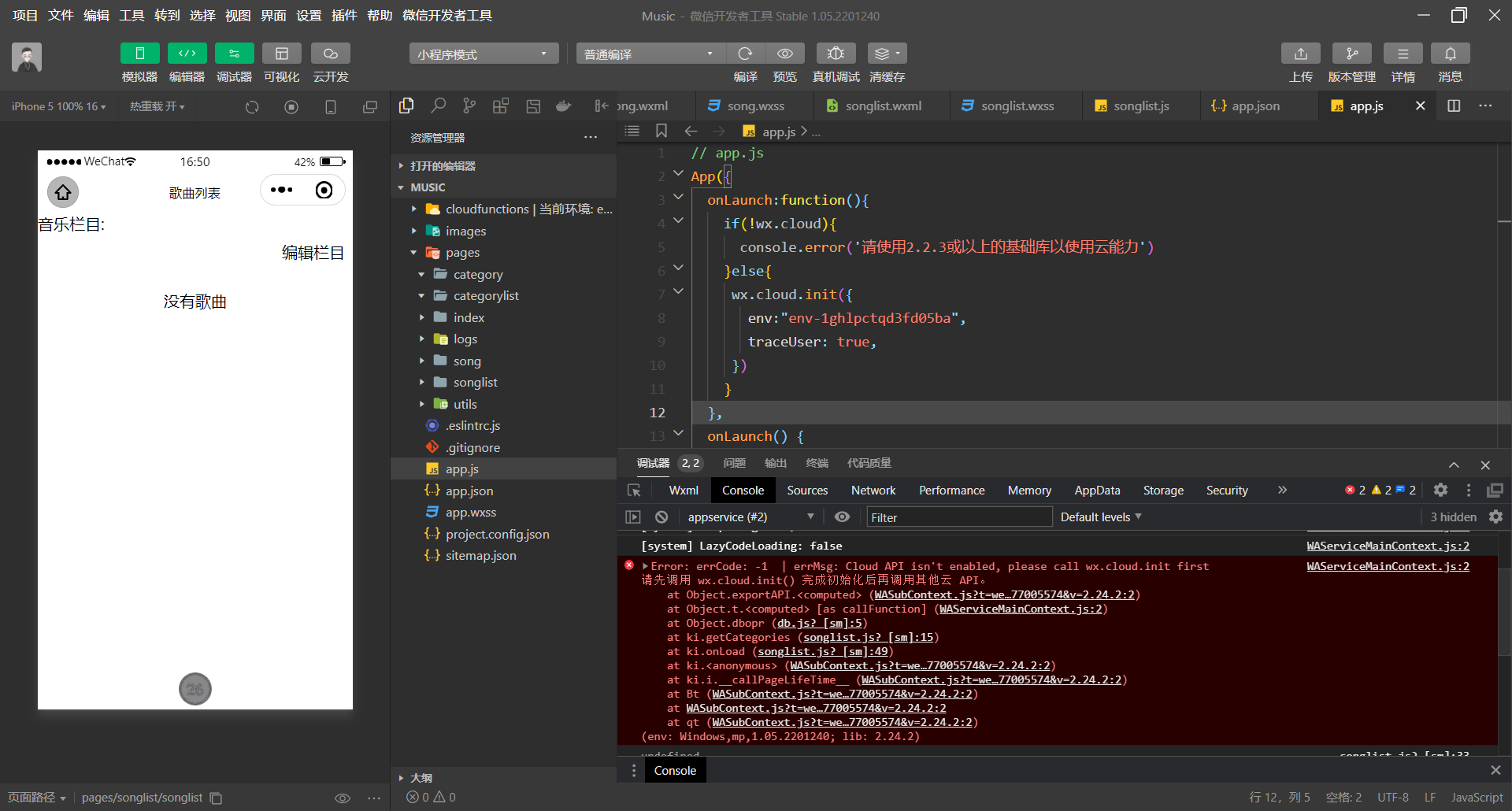The image size is (1512, 811).
Task: Toggle the editor (编辑器) panel button
Action: 187,54
